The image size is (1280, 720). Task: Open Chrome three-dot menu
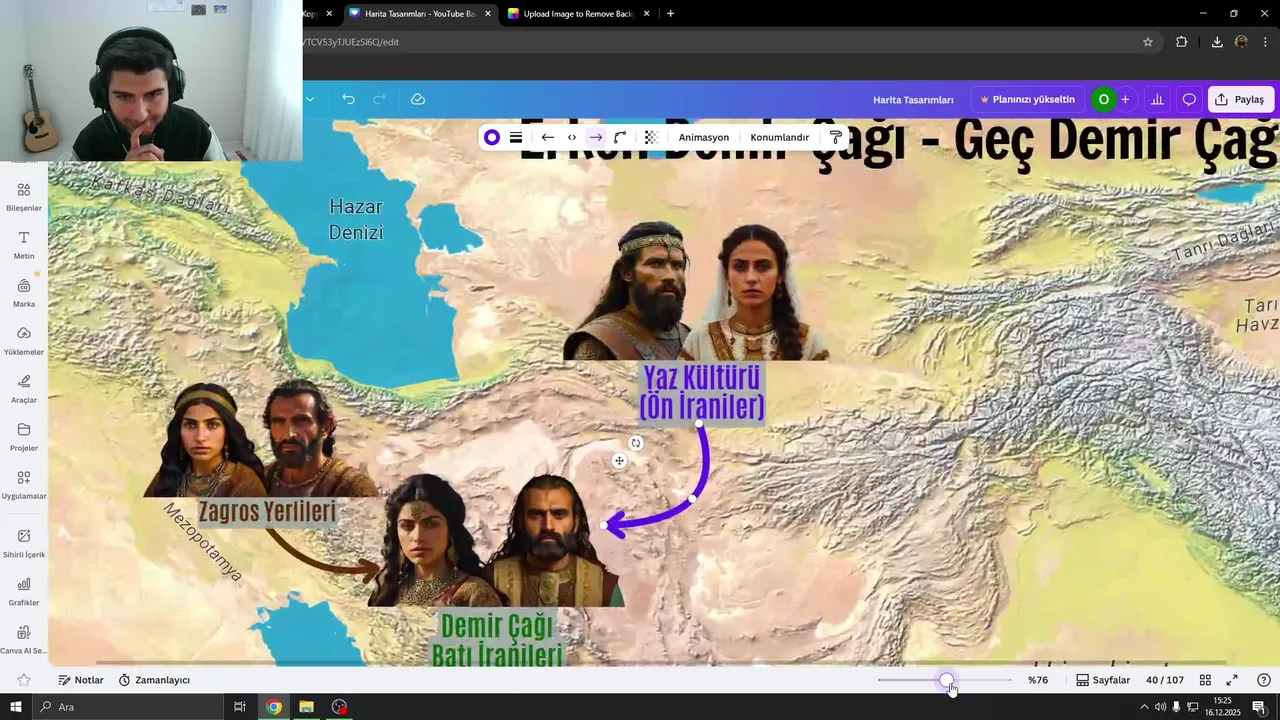pos(1266,42)
